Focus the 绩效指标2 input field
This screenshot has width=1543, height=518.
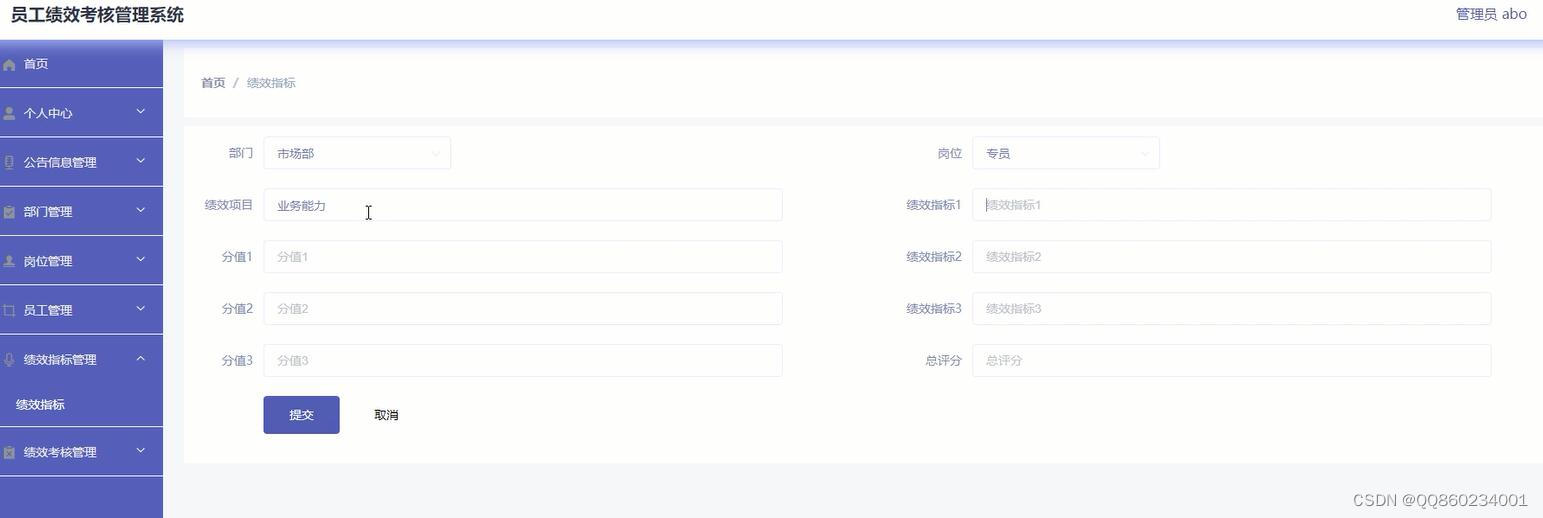[1232, 257]
